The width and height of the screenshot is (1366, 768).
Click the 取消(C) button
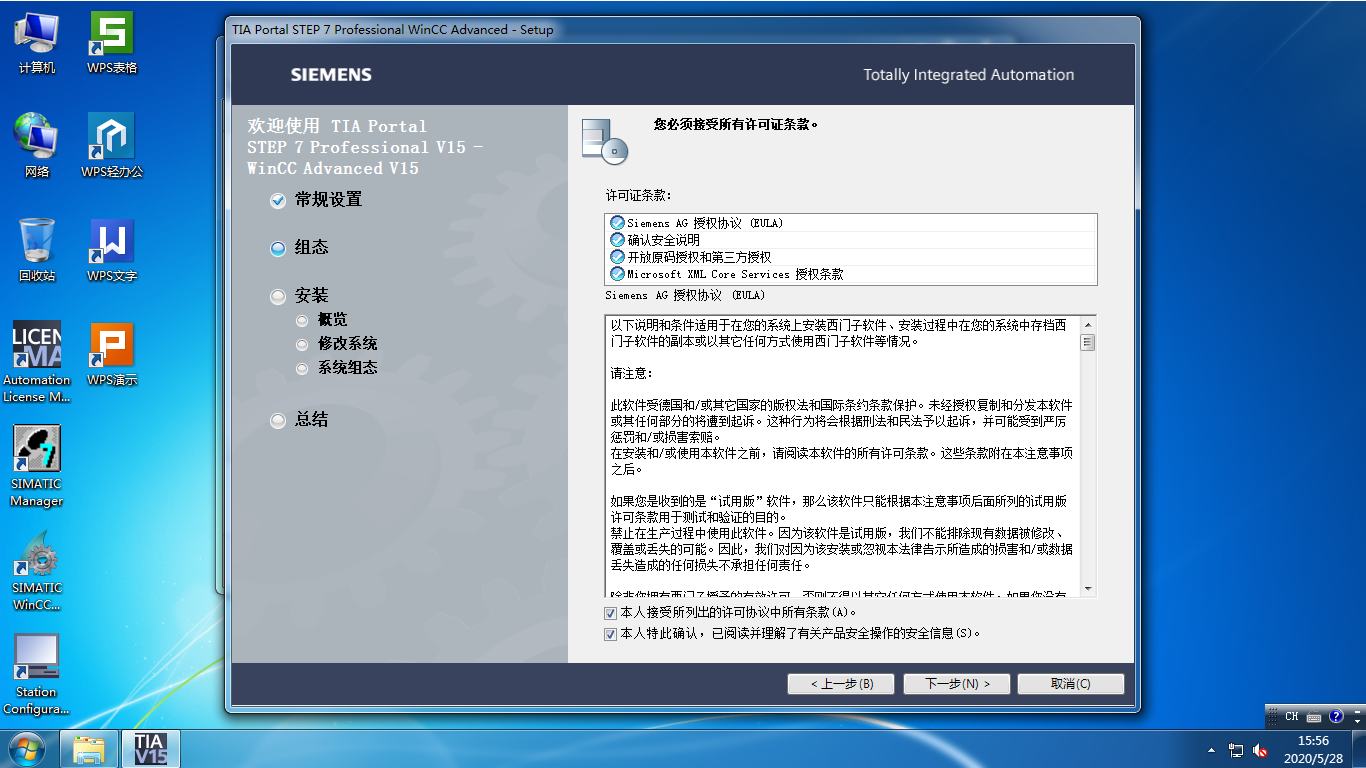click(1070, 683)
